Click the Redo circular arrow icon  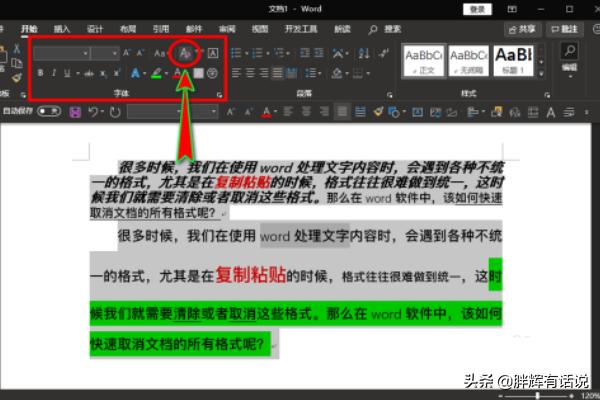point(115,112)
